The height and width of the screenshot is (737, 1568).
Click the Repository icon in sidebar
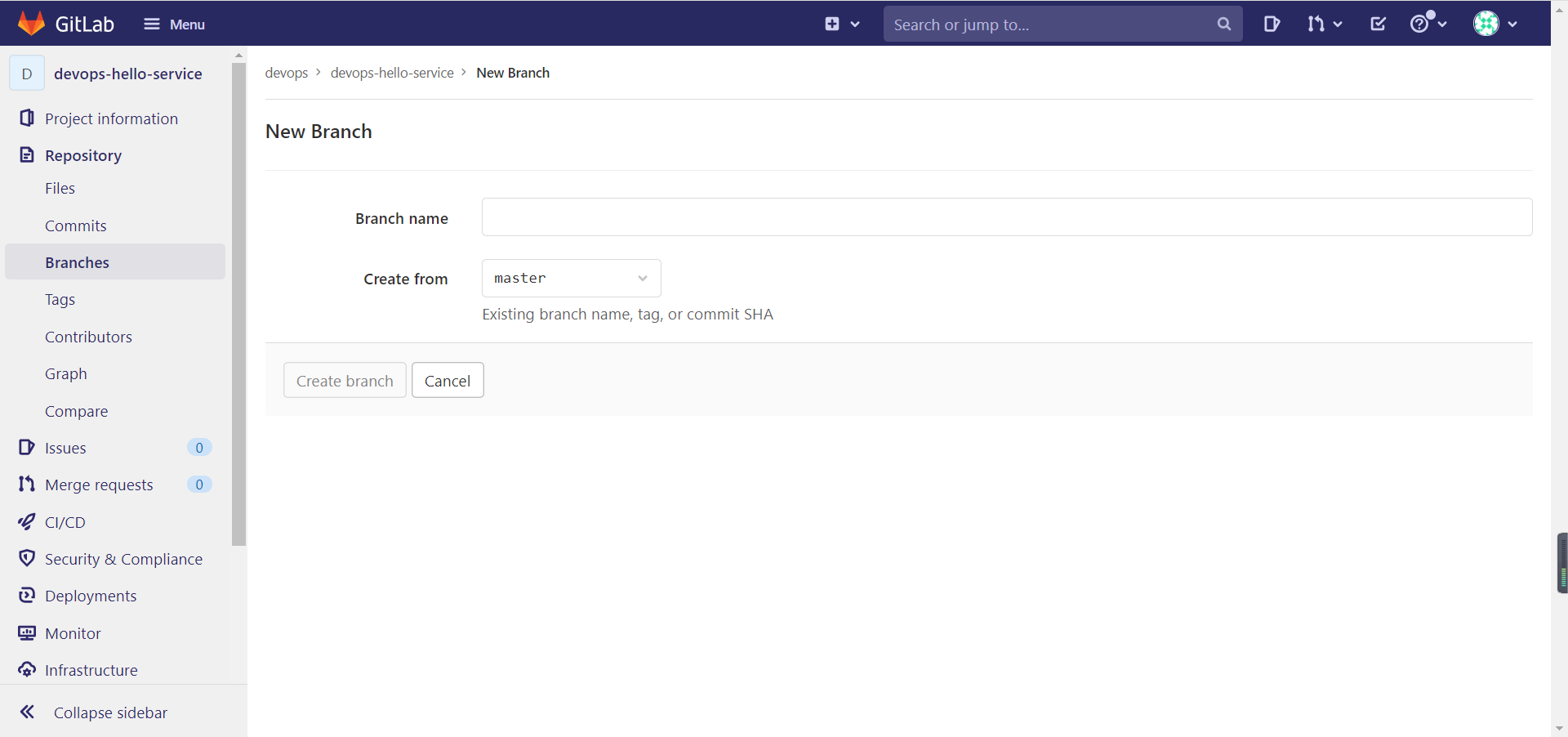point(27,155)
